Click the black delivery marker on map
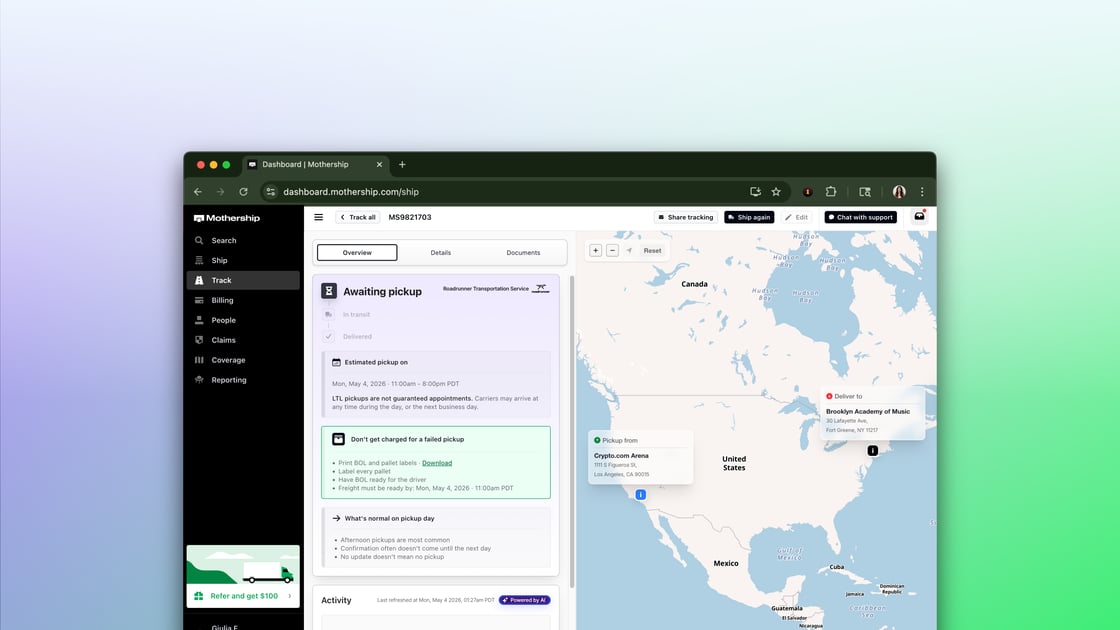This screenshot has height=630, width=1120. click(x=873, y=451)
